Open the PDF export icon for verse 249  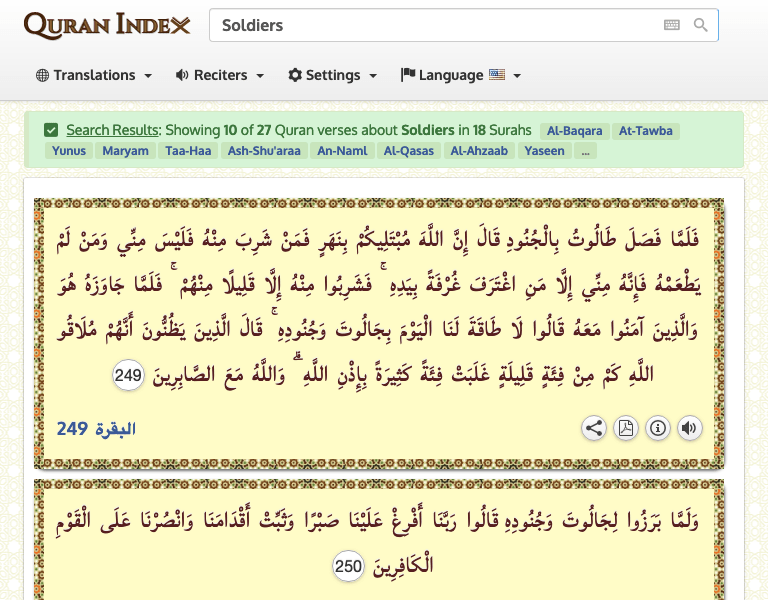coord(625,429)
